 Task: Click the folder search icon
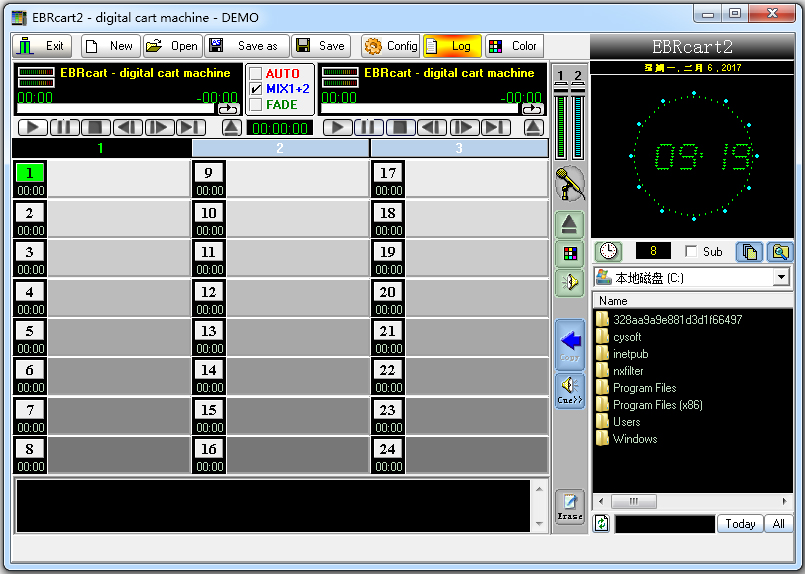click(779, 252)
